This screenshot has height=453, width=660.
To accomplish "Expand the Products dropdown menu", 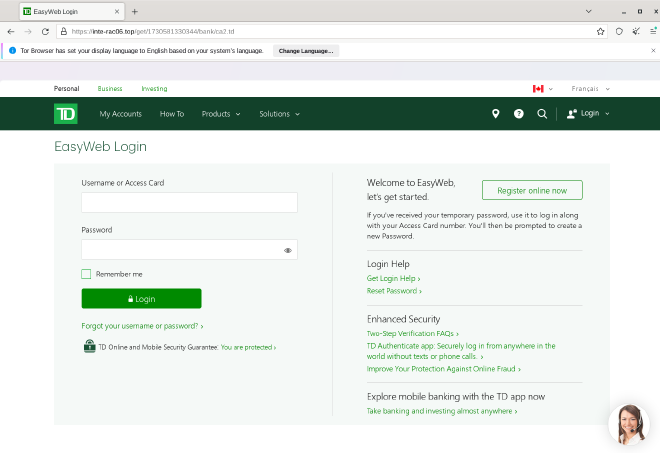I will 220,114.
